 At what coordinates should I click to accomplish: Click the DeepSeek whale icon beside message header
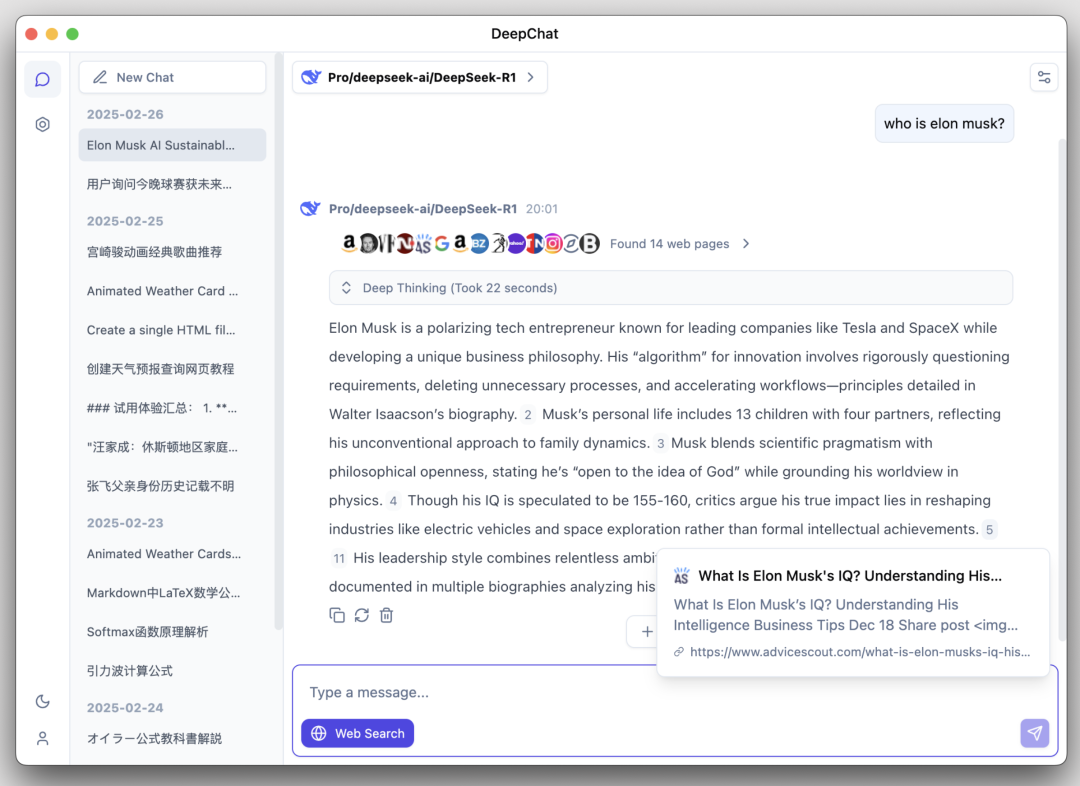tap(310, 209)
